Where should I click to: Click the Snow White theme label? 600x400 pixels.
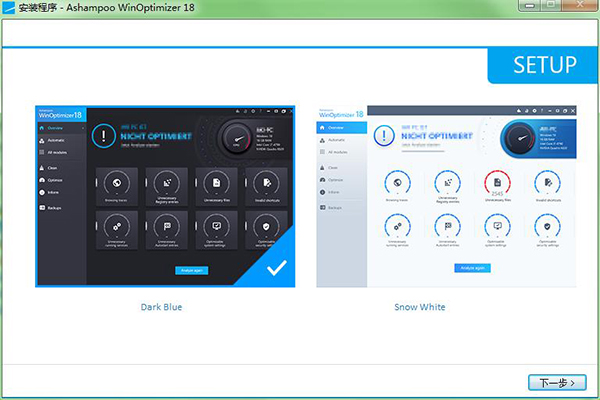(420, 307)
